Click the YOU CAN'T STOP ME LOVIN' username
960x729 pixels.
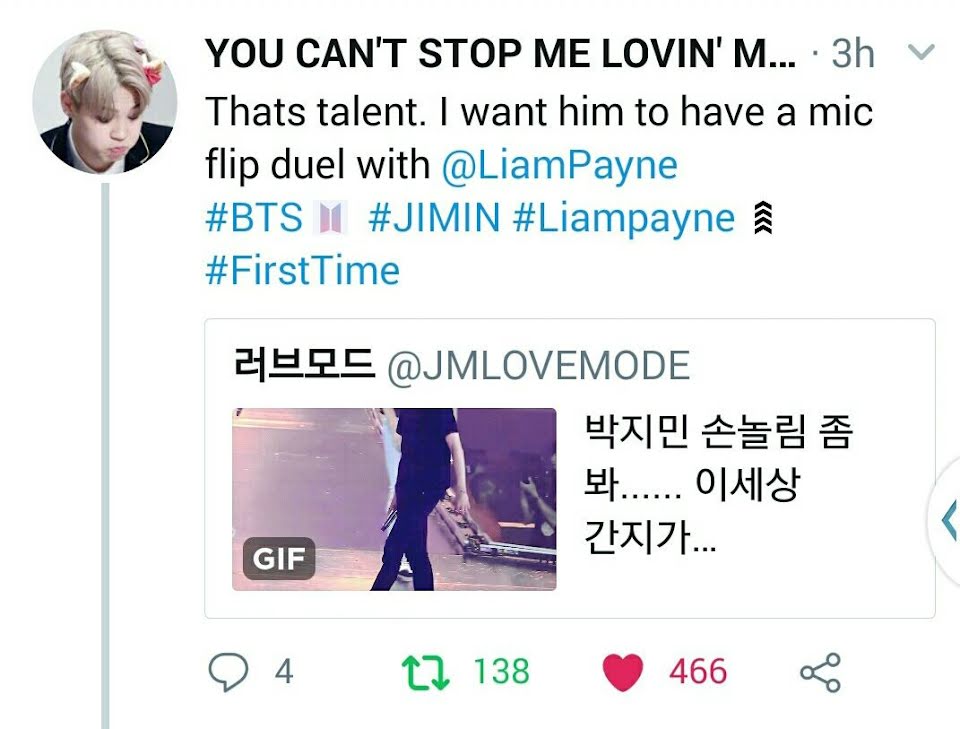coord(501,53)
